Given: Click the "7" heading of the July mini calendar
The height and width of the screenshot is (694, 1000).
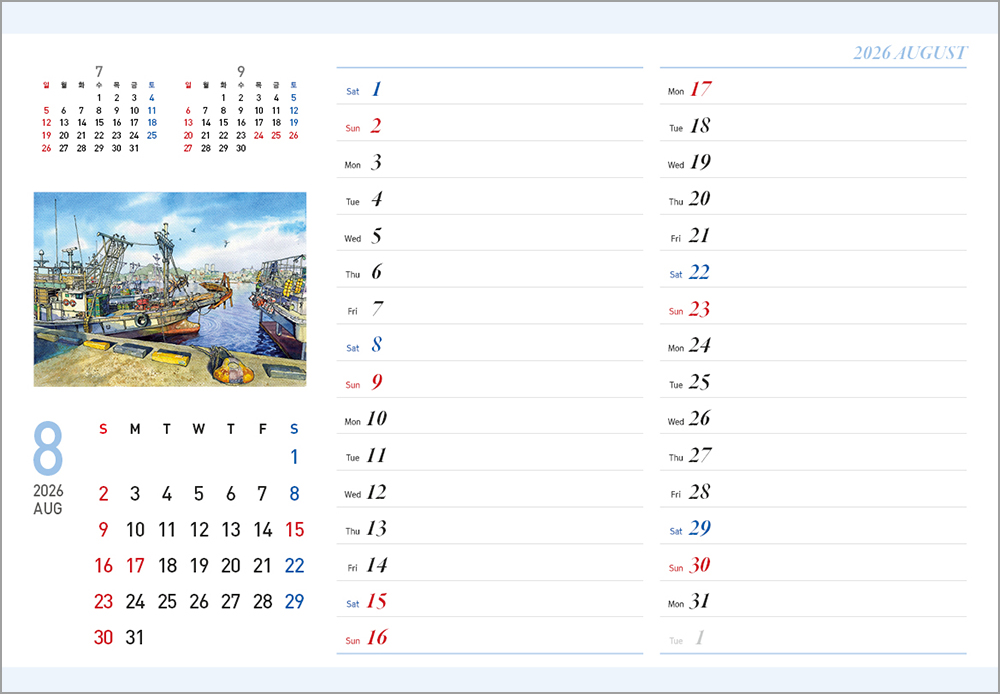Looking at the screenshot, I should (99, 71).
